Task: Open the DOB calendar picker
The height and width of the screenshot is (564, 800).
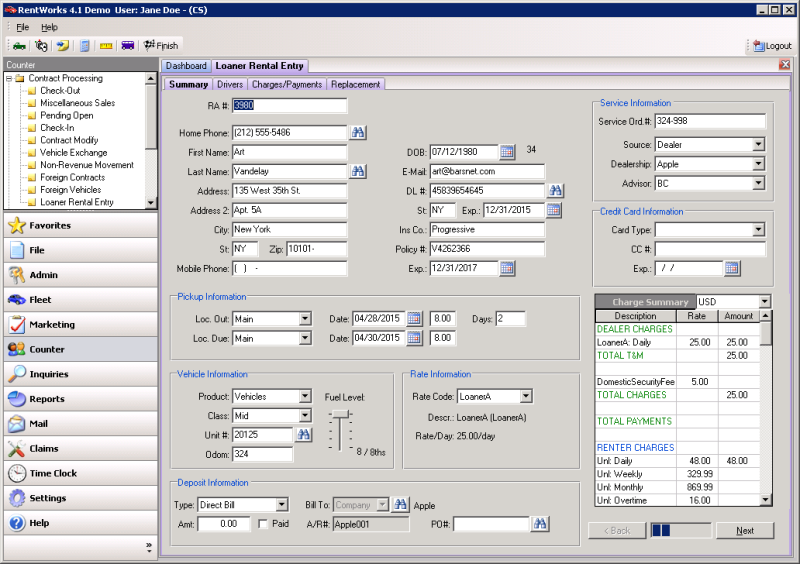Action: click(x=507, y=152)
